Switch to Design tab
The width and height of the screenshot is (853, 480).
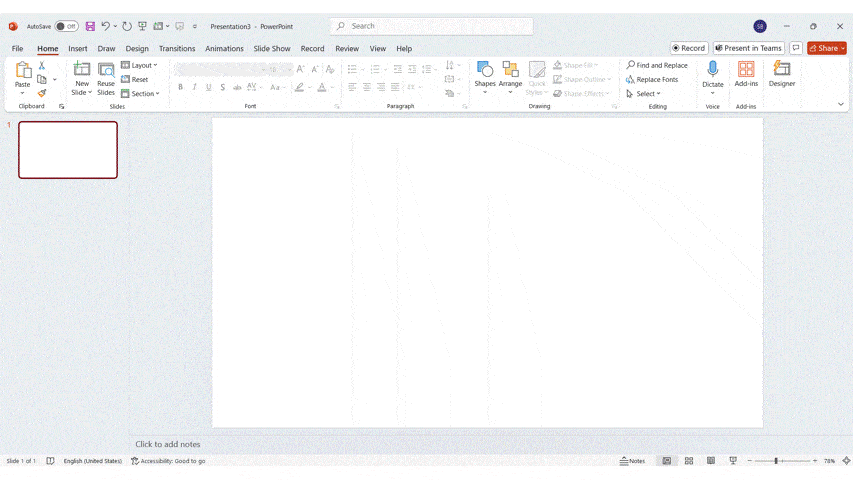pyautogui.click(x=137, y=48)
